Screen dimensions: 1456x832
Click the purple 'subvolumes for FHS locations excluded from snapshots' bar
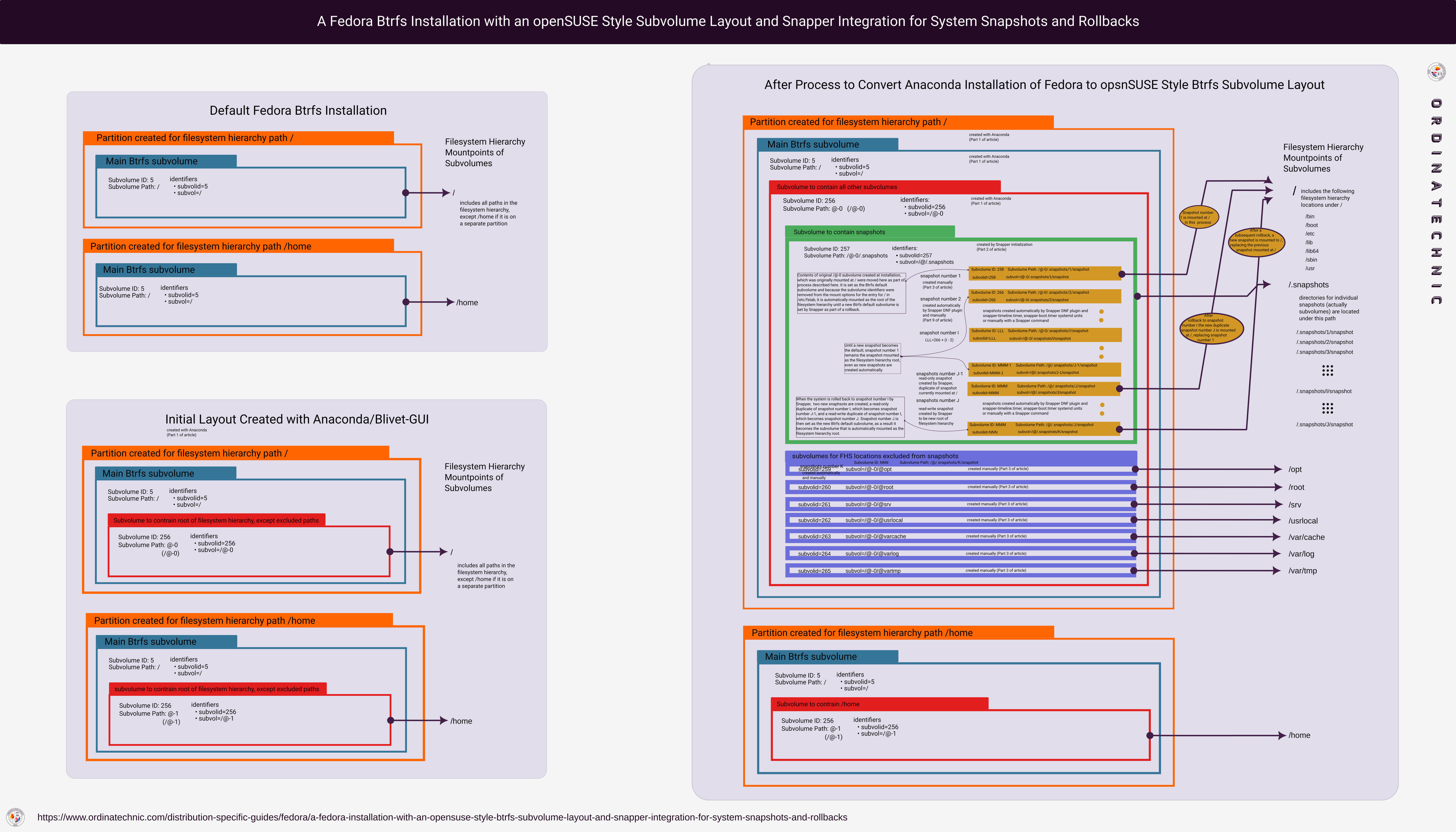[961, 456]
